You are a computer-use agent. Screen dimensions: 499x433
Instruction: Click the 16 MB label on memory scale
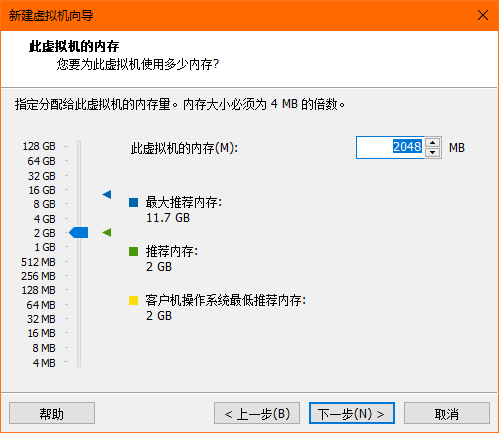point(41,333)
